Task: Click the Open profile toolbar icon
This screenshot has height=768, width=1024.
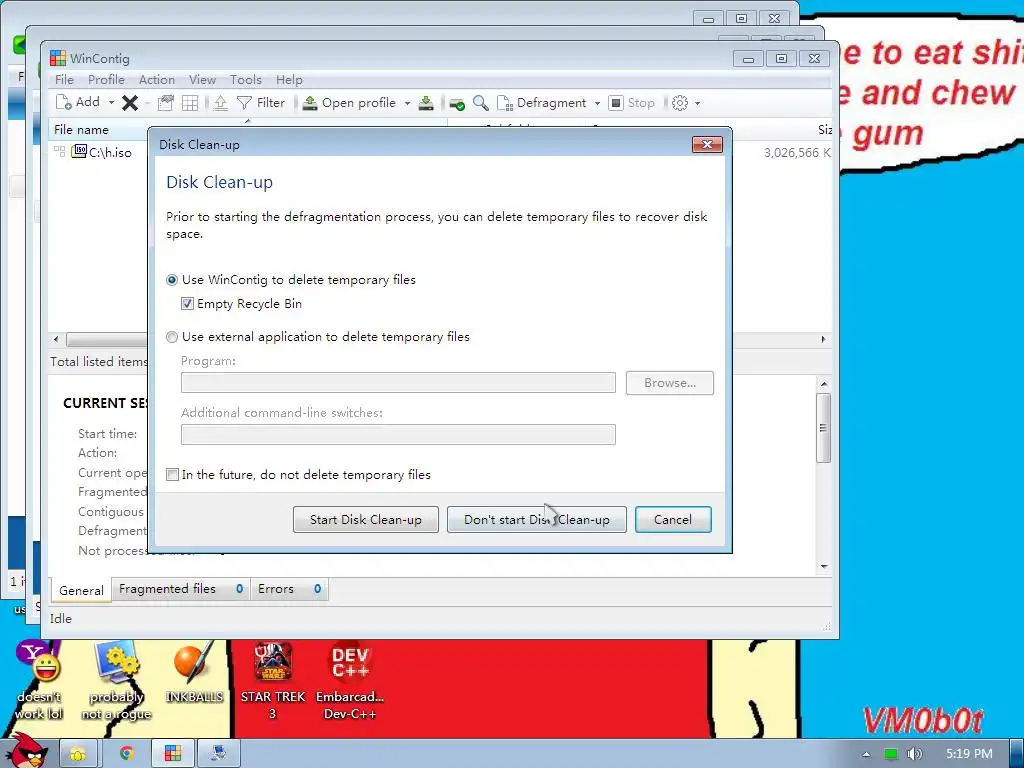Action: 310,103
